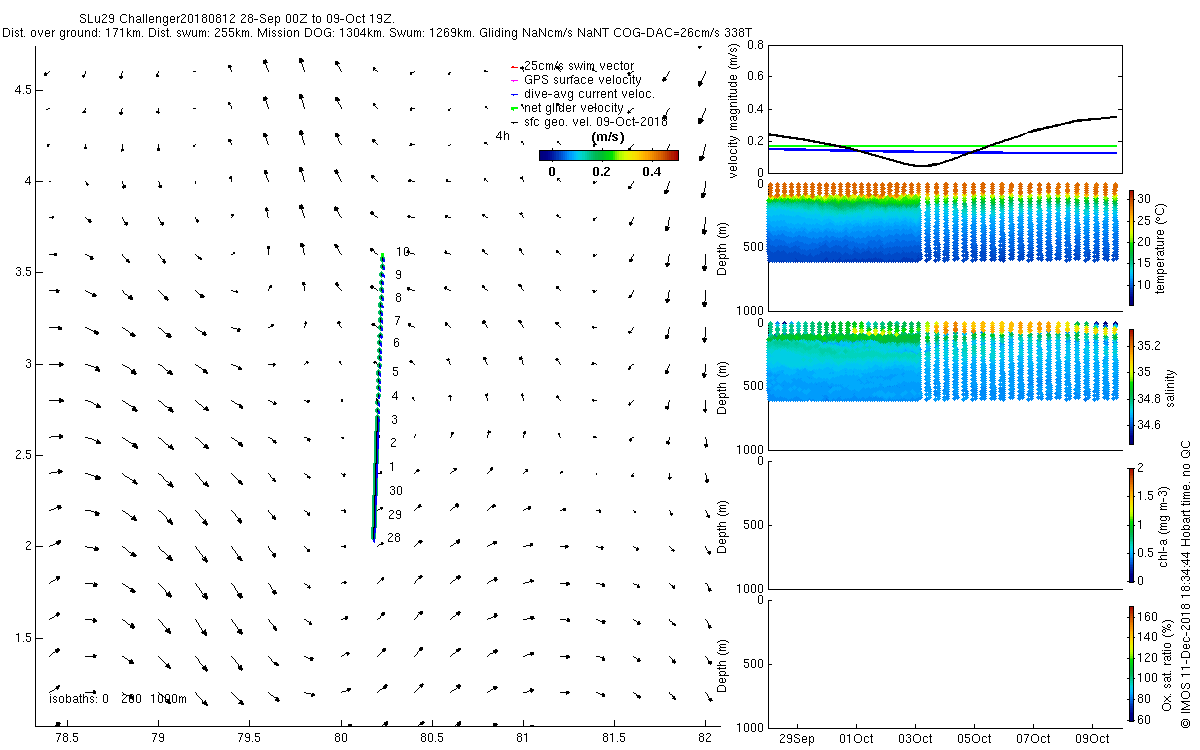Viewport: 1200px width, 750px height.
Task: Click the velocity colorbar in map legend
Action: [608, 155]
